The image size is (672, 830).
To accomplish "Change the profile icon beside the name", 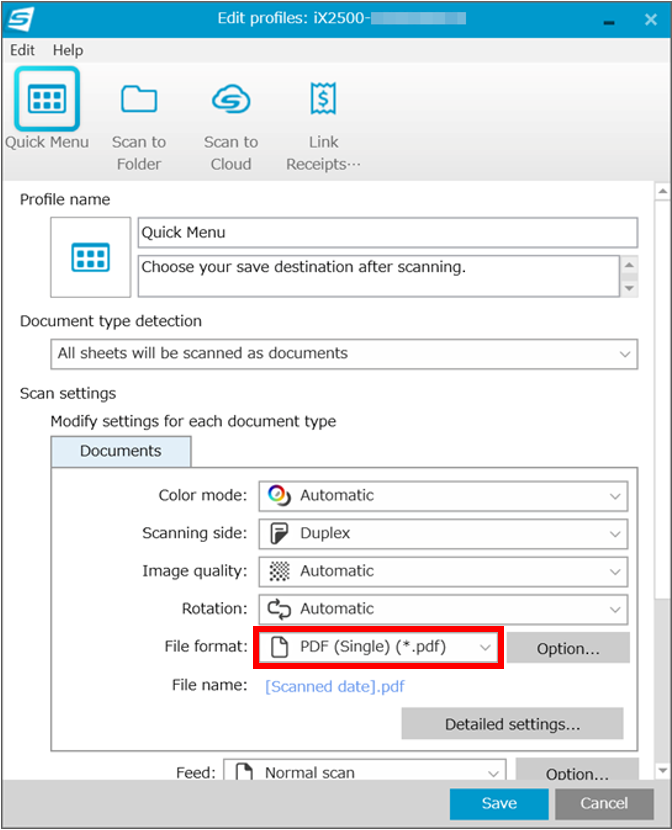I will click(x=90, y=257).
